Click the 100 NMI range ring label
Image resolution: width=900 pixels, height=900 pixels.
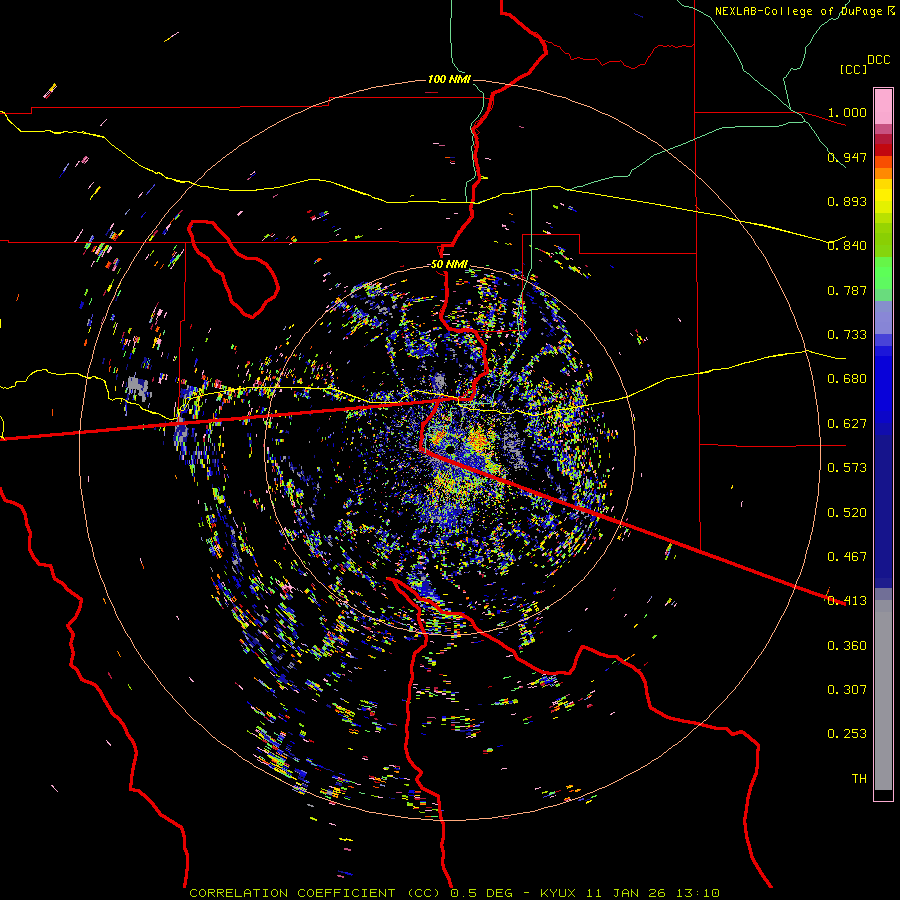449,79
